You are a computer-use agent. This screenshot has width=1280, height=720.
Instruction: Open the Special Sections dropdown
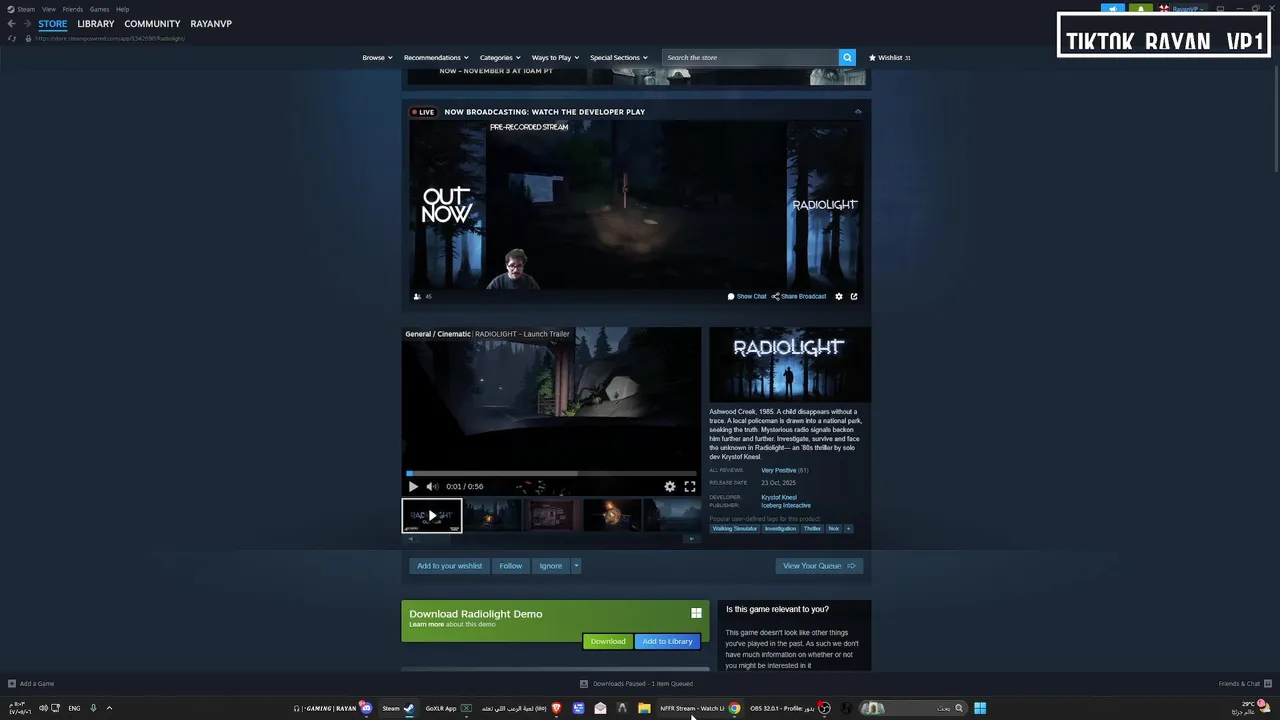click(618, 57)
